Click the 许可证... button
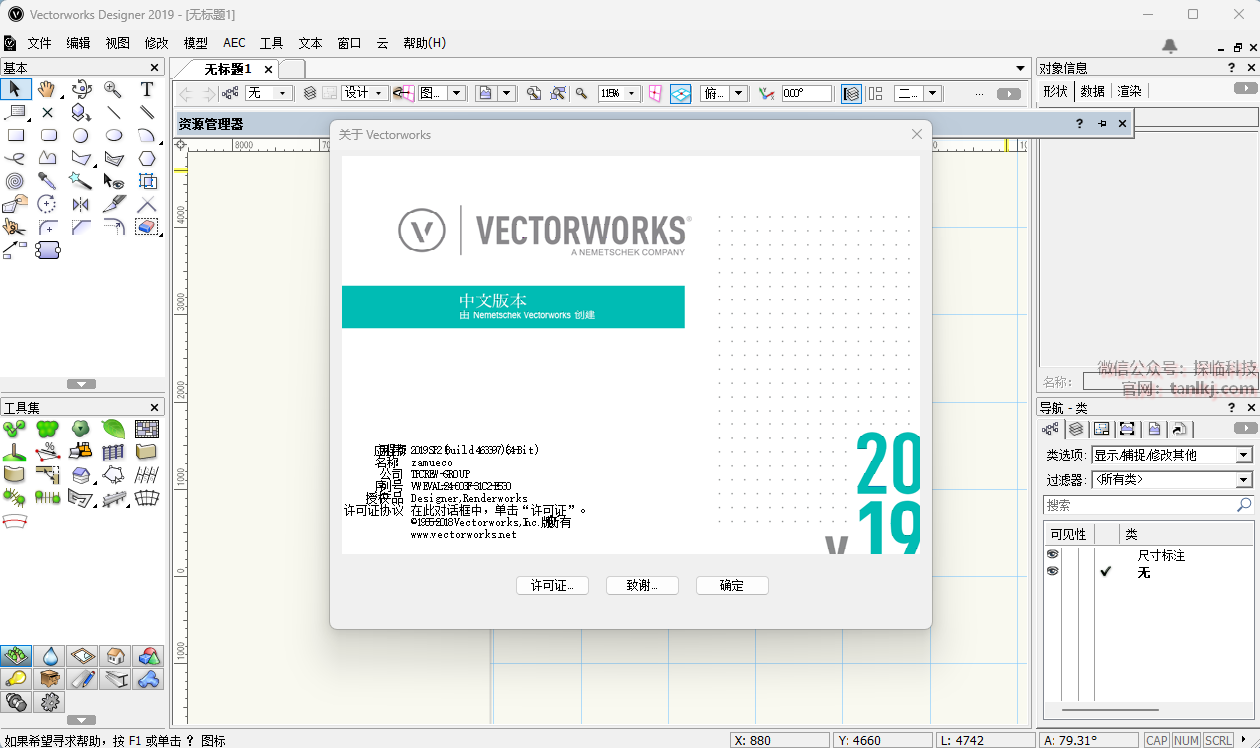Viewport: 1260px width, 748px height. 552,586
